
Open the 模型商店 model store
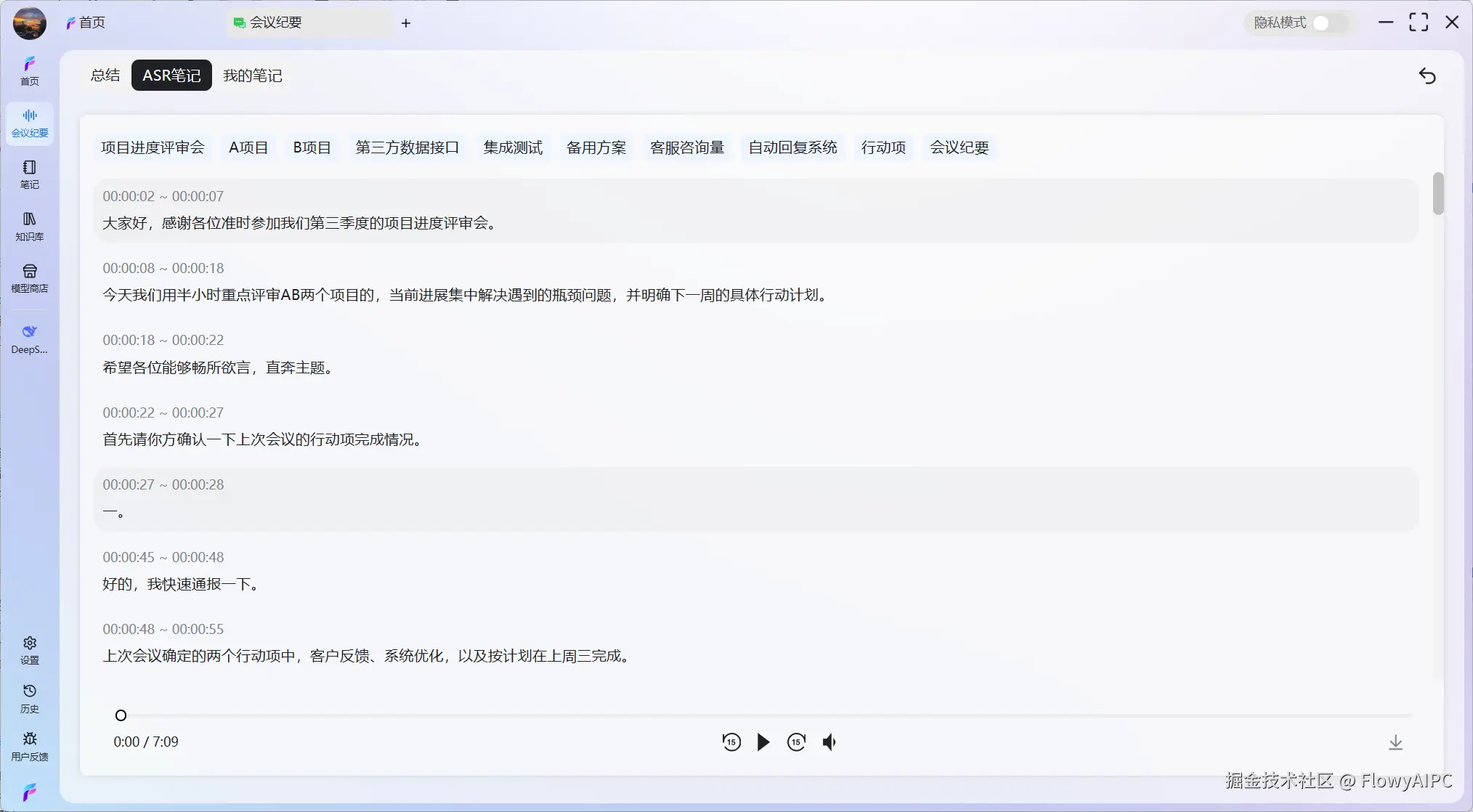coord(29,277)
